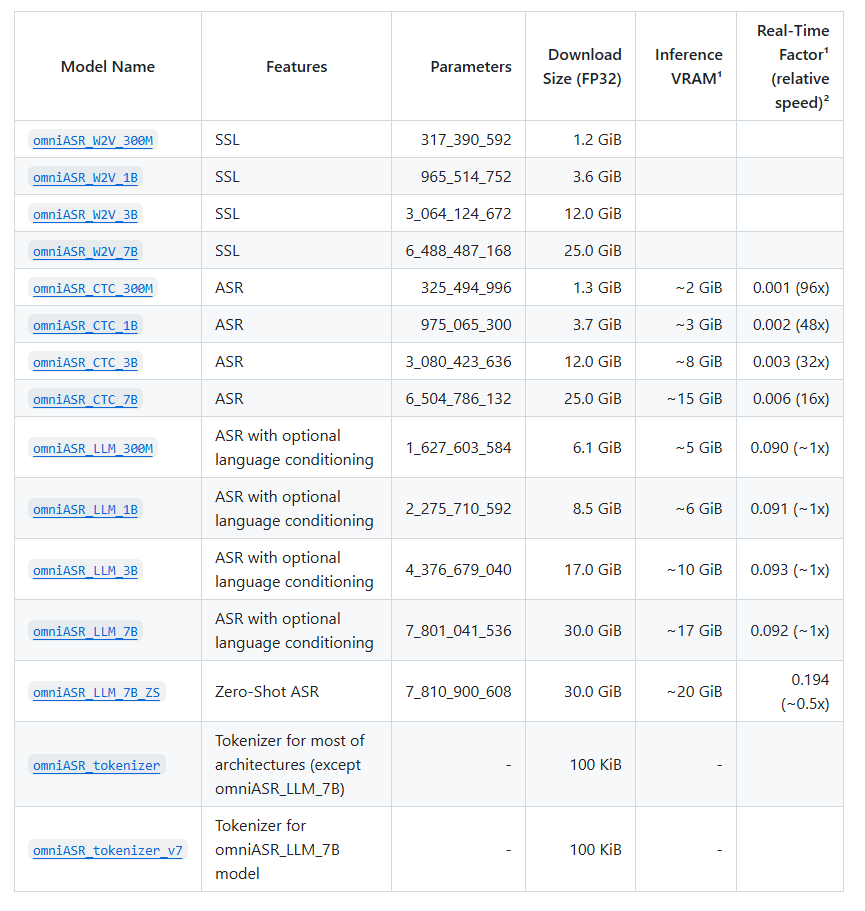Open the omniASR_tokenizer_v7 link

coord(107,851)
